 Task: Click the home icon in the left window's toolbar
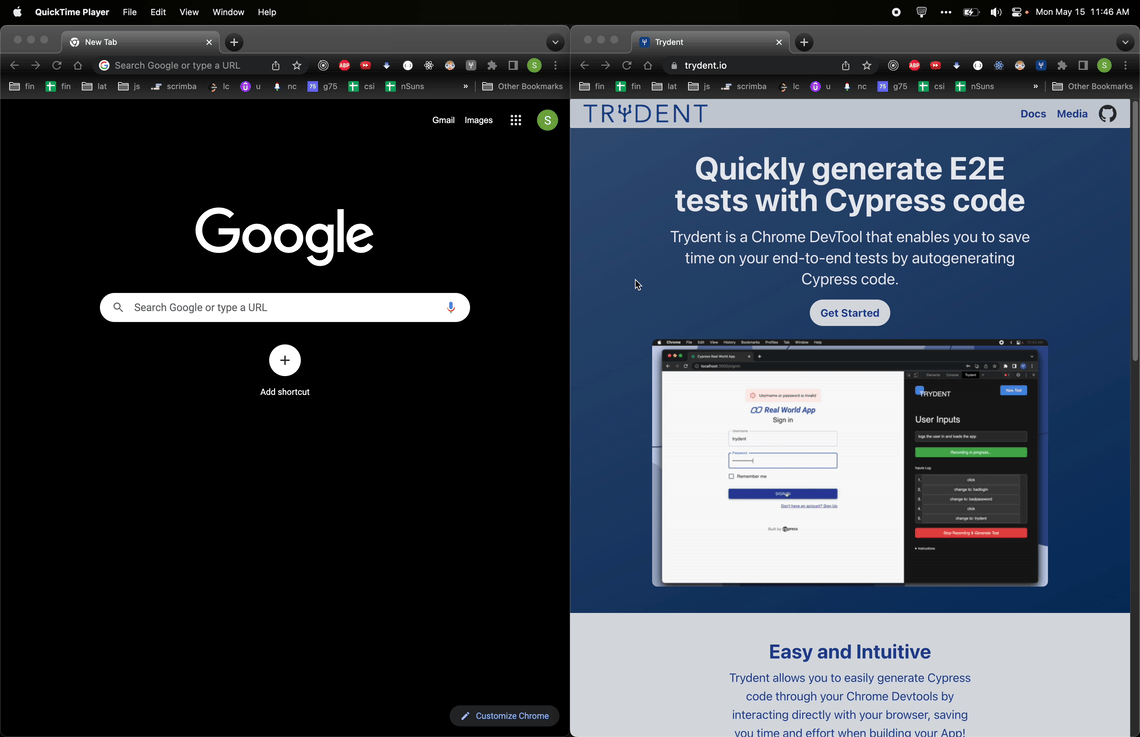[78, 65]
